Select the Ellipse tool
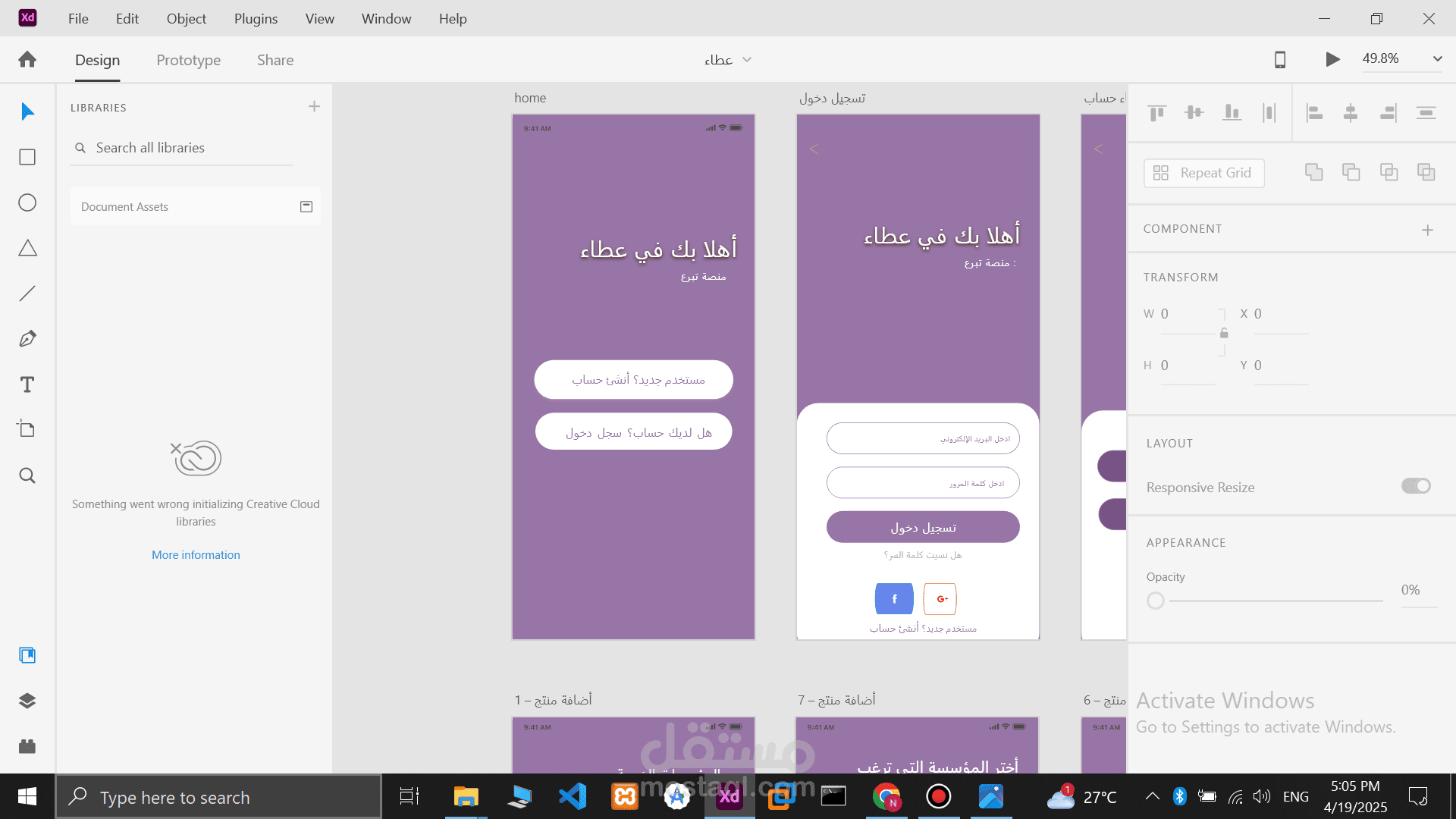The height and width of the screenshot is (819, 1456). 27,202
